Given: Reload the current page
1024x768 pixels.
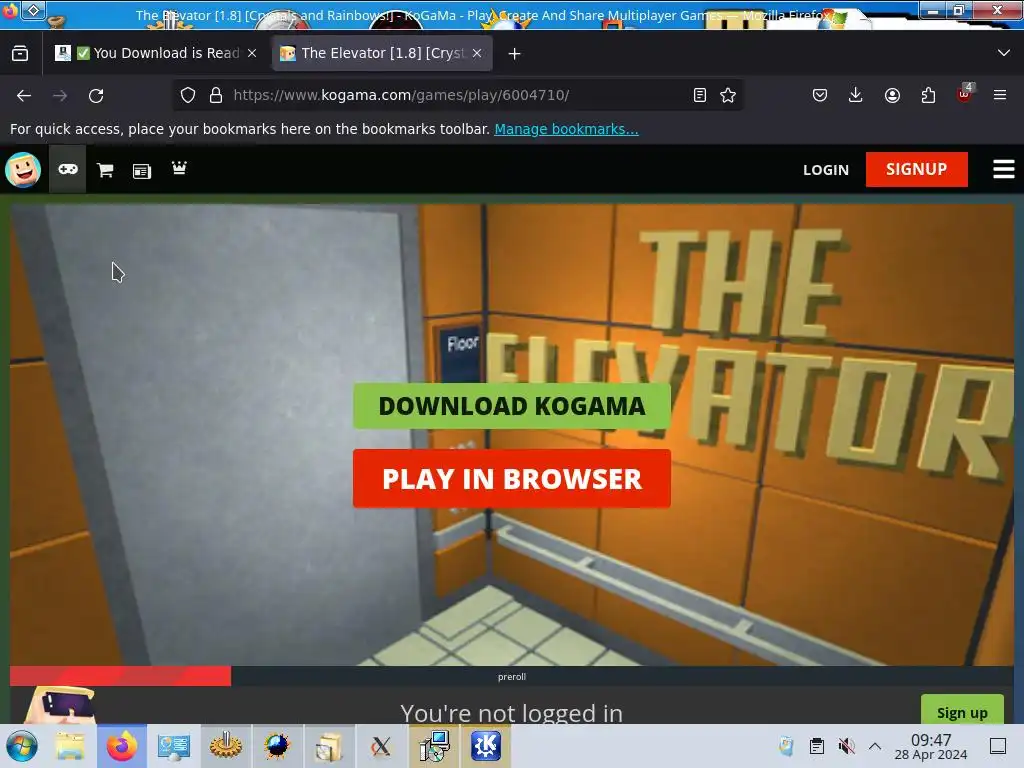Looking at the screenshot, I should 96,95.
